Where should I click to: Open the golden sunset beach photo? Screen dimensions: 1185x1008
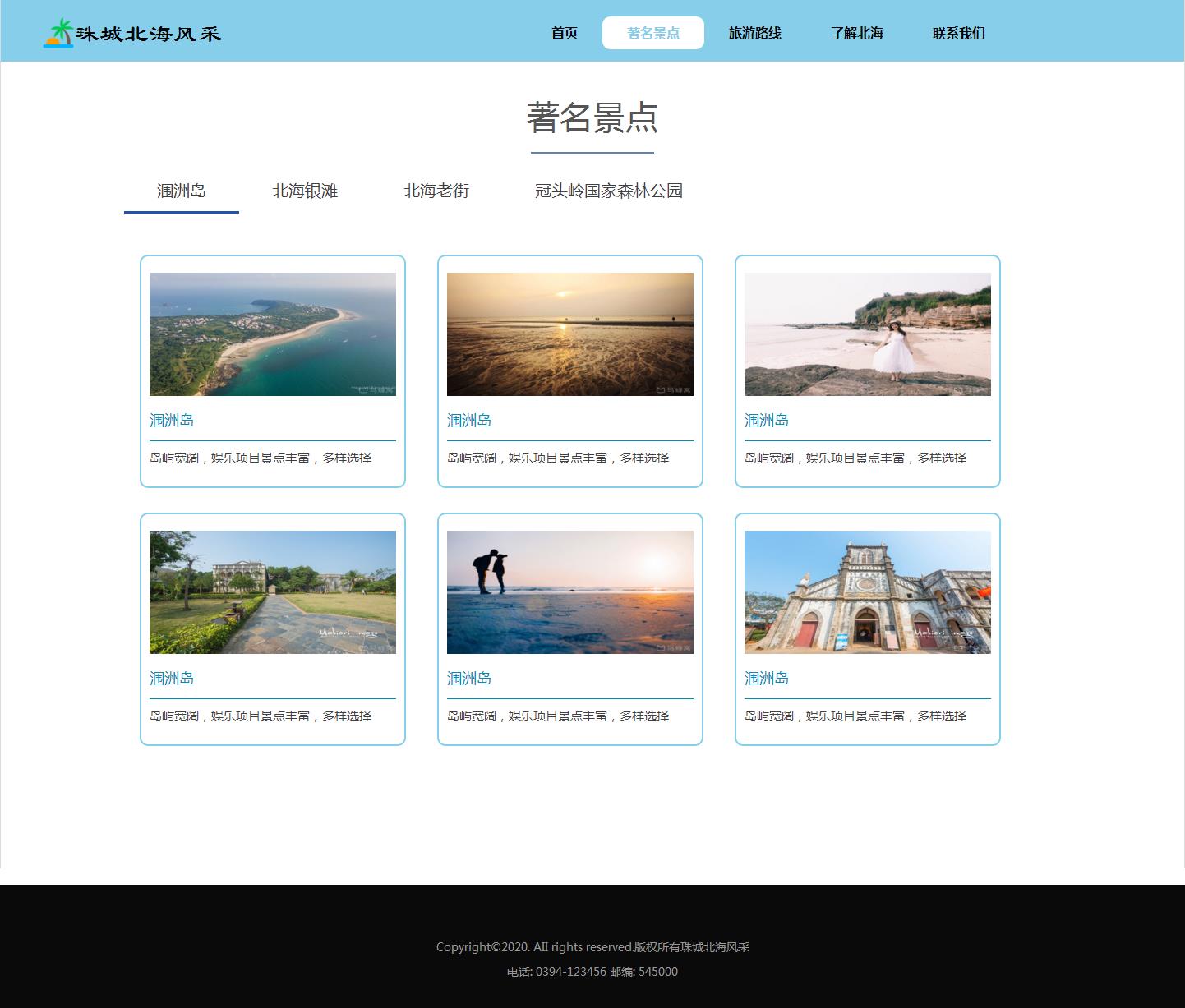570,334
